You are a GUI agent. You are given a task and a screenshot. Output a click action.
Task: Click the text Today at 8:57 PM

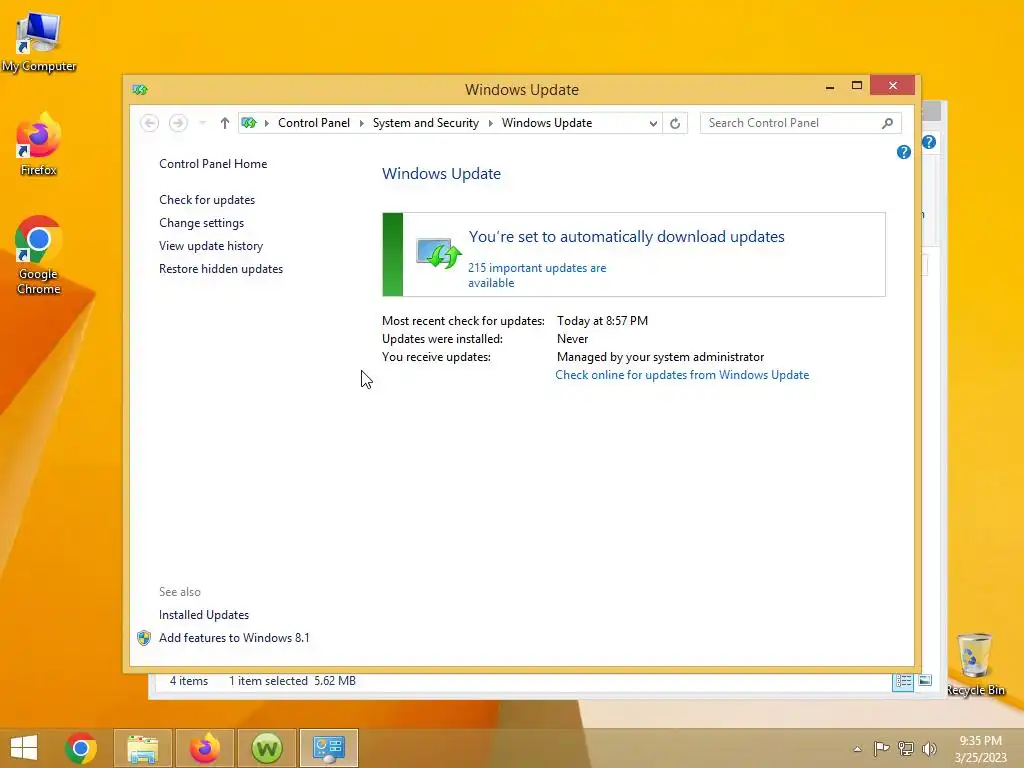(x=602, y=321)
